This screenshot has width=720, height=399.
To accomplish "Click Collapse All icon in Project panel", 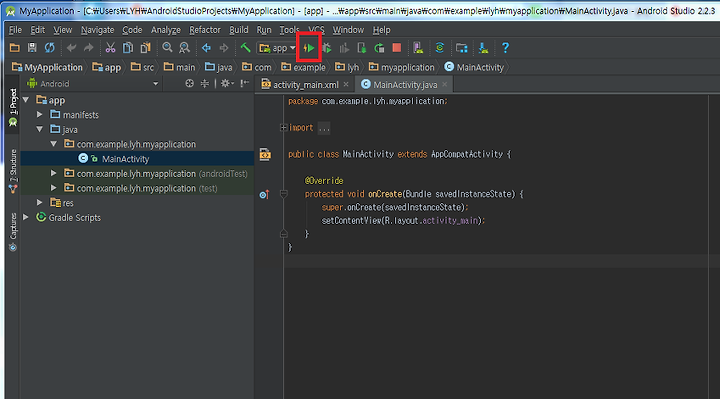I will pos(205,84).
